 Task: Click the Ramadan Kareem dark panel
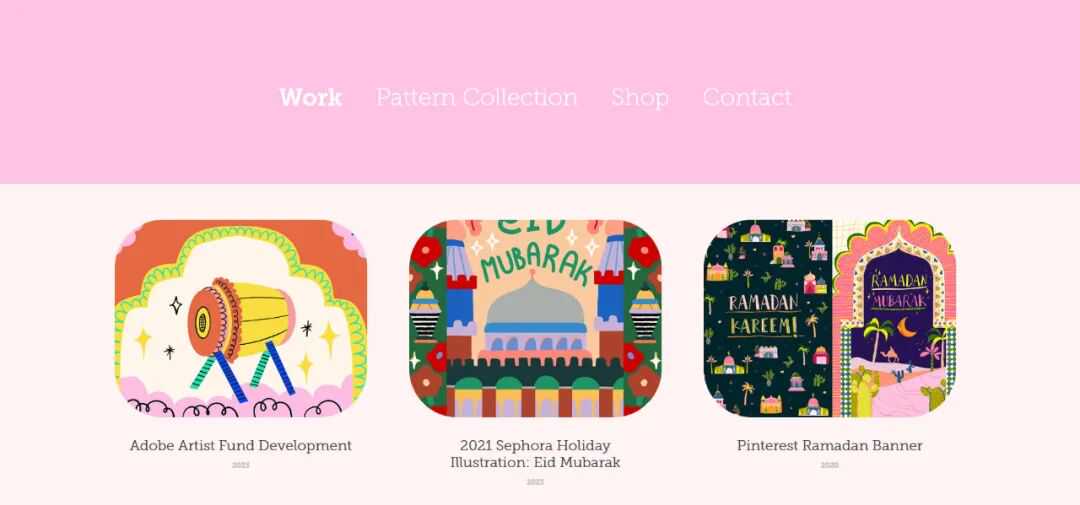tap(768, 318)
